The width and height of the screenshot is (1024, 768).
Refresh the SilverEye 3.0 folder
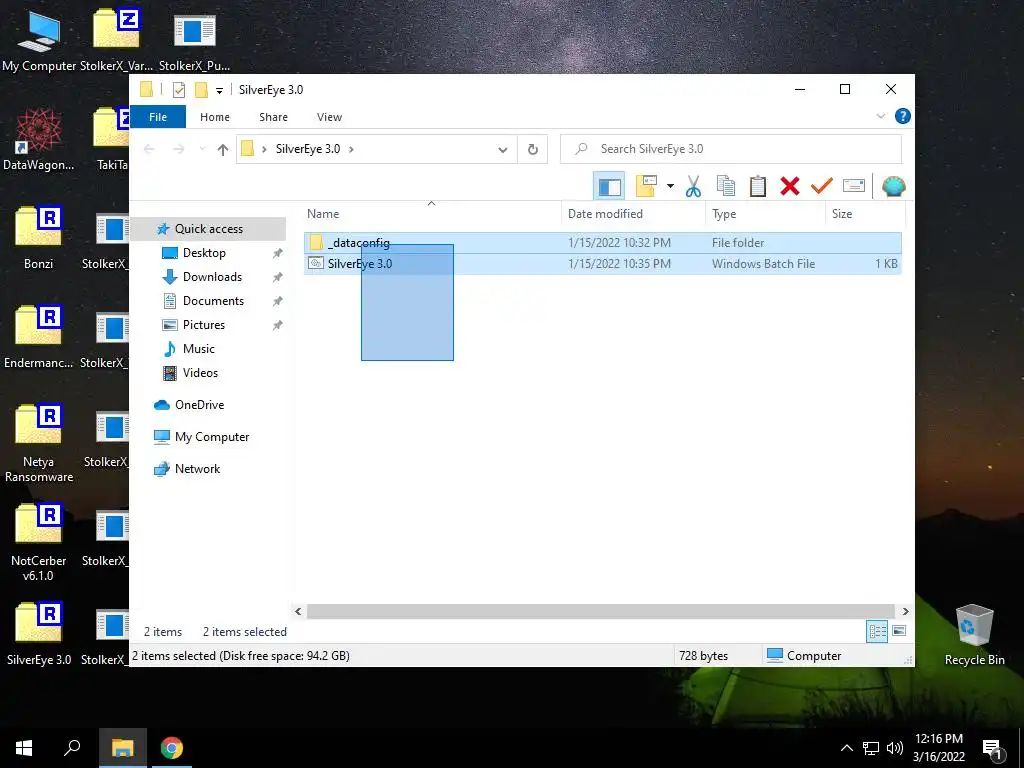click(x=533, y=150)
